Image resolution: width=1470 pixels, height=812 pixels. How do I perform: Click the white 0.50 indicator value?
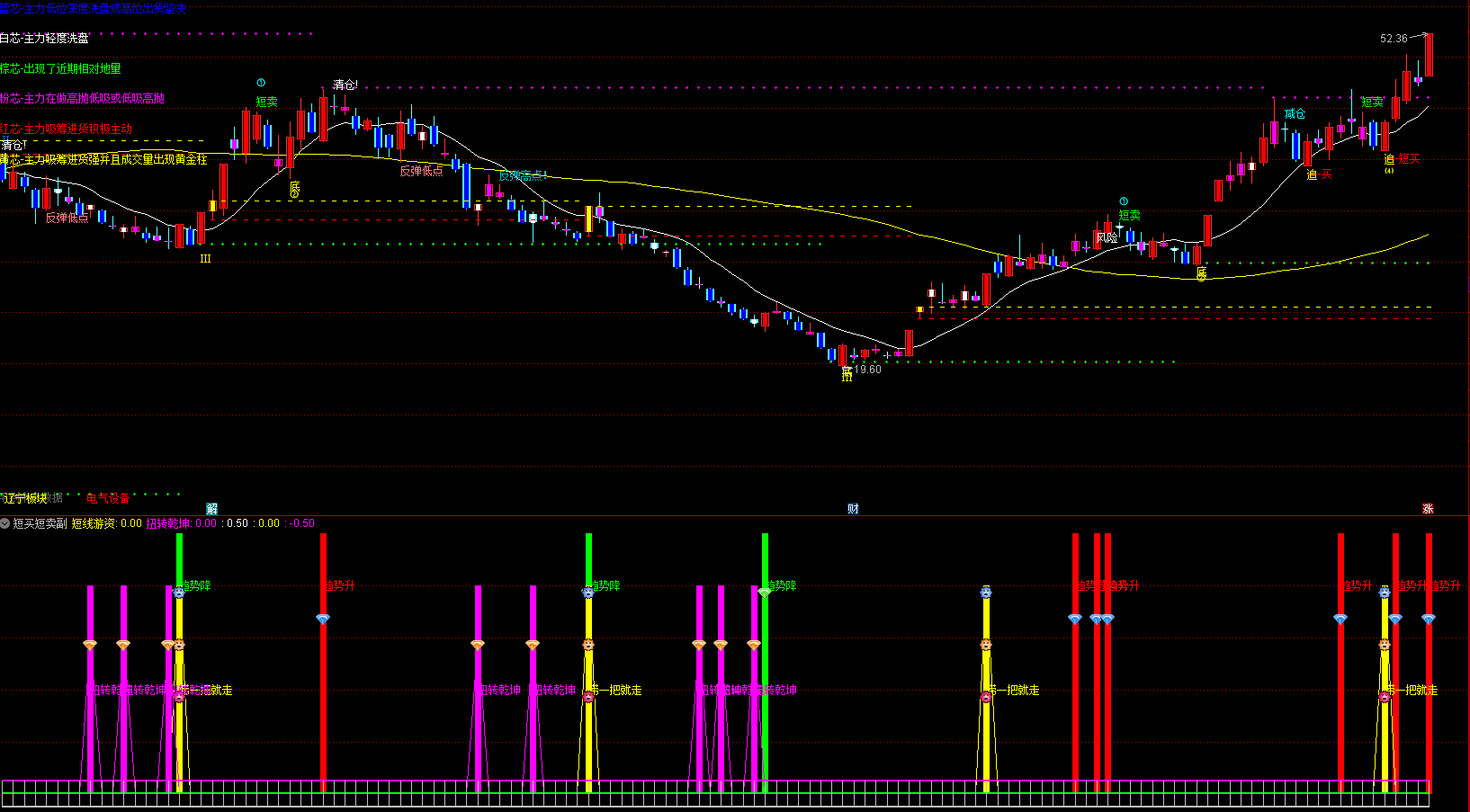pos(238,523)
